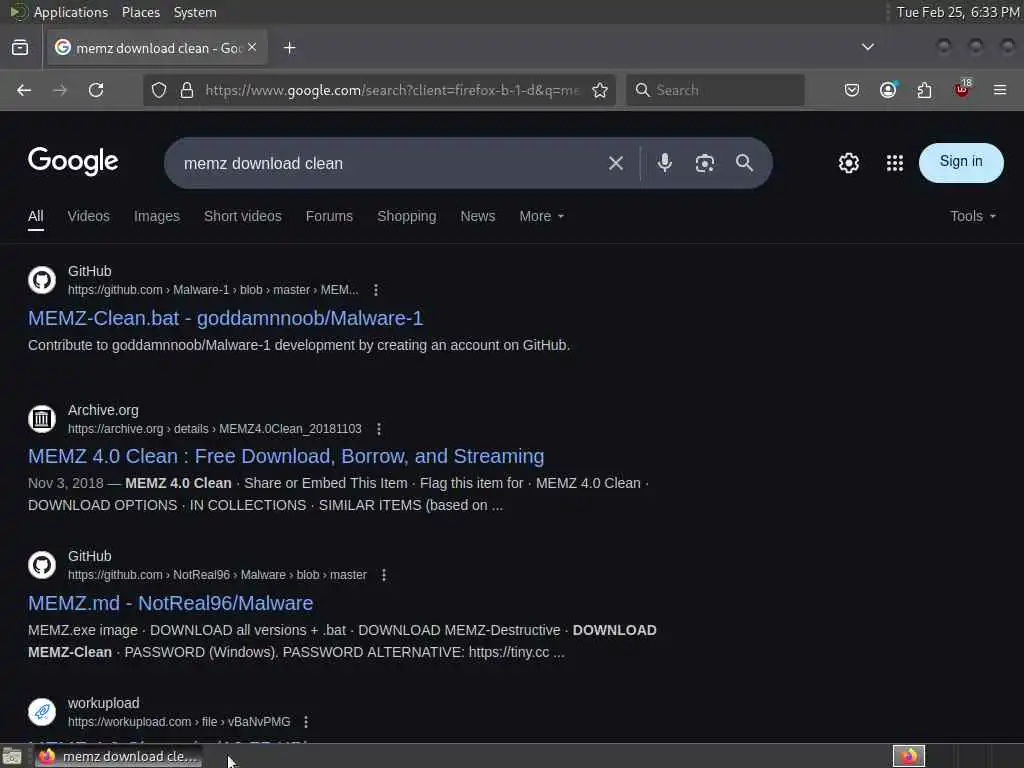Switch to Short videos results
Screen dimensions: 1024x768
coord(243,216)
